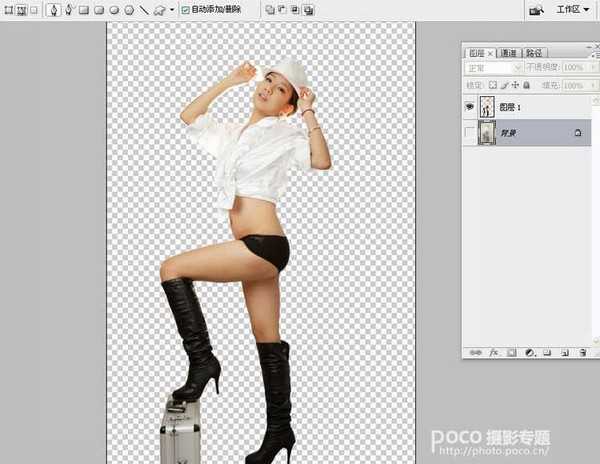This screenshot has height=464, width=600.
Task: Select the Freeform Pen tool
Action: pyautogui.click(x=69, y=9)
